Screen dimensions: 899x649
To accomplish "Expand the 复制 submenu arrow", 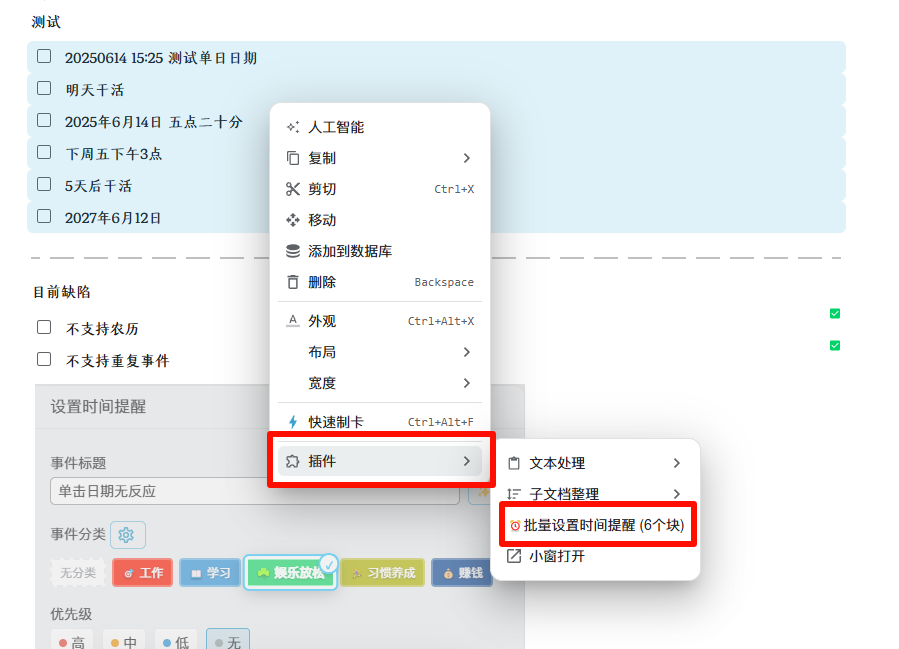I will coord(466,158).
